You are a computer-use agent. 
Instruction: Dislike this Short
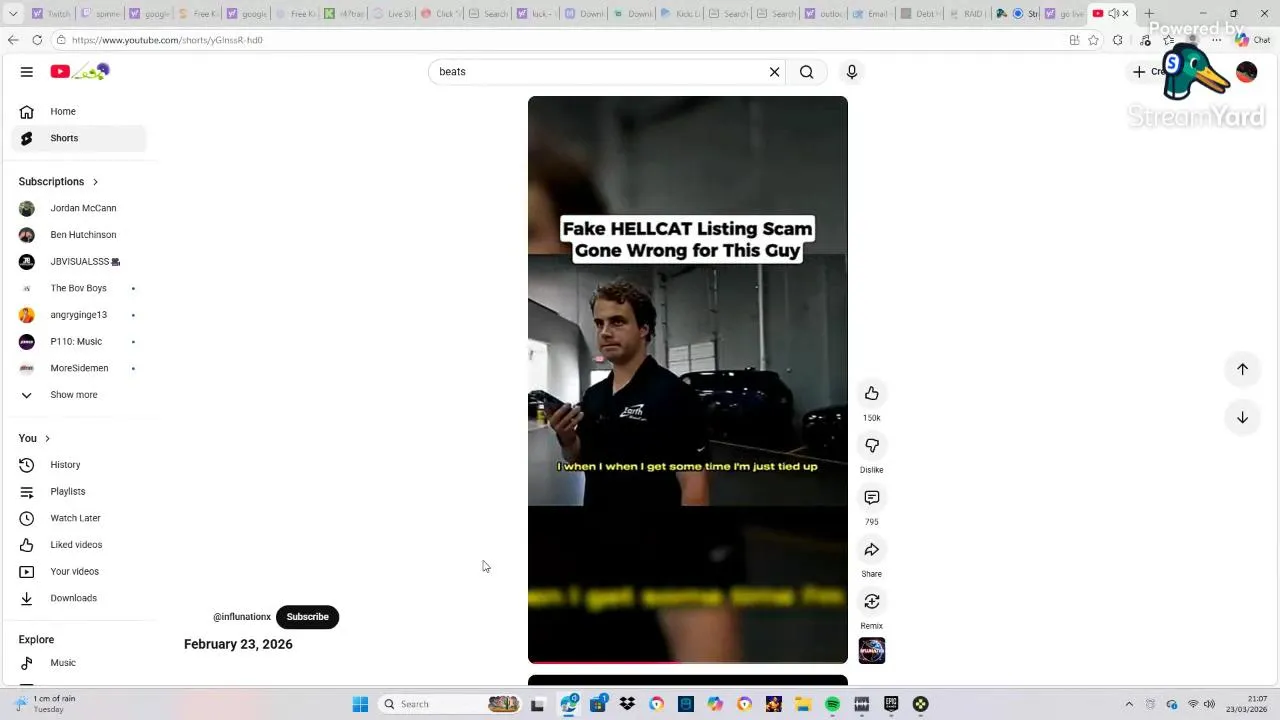(872, 446)
